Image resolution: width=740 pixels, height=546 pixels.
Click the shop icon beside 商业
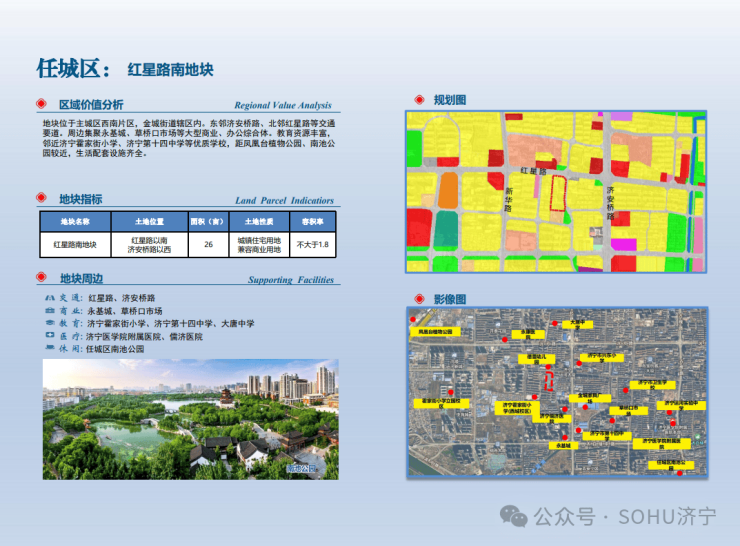[x=50, y=311]
